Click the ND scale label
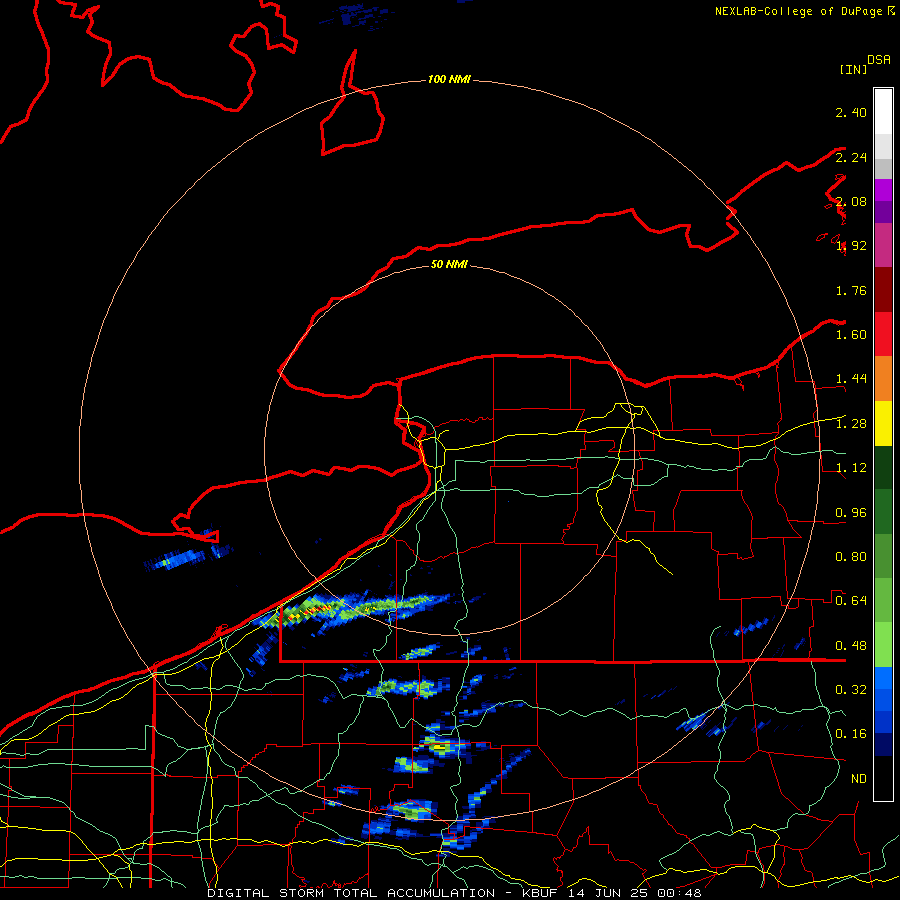The width and height of the screenshot is (900, 900). point(859,779)
